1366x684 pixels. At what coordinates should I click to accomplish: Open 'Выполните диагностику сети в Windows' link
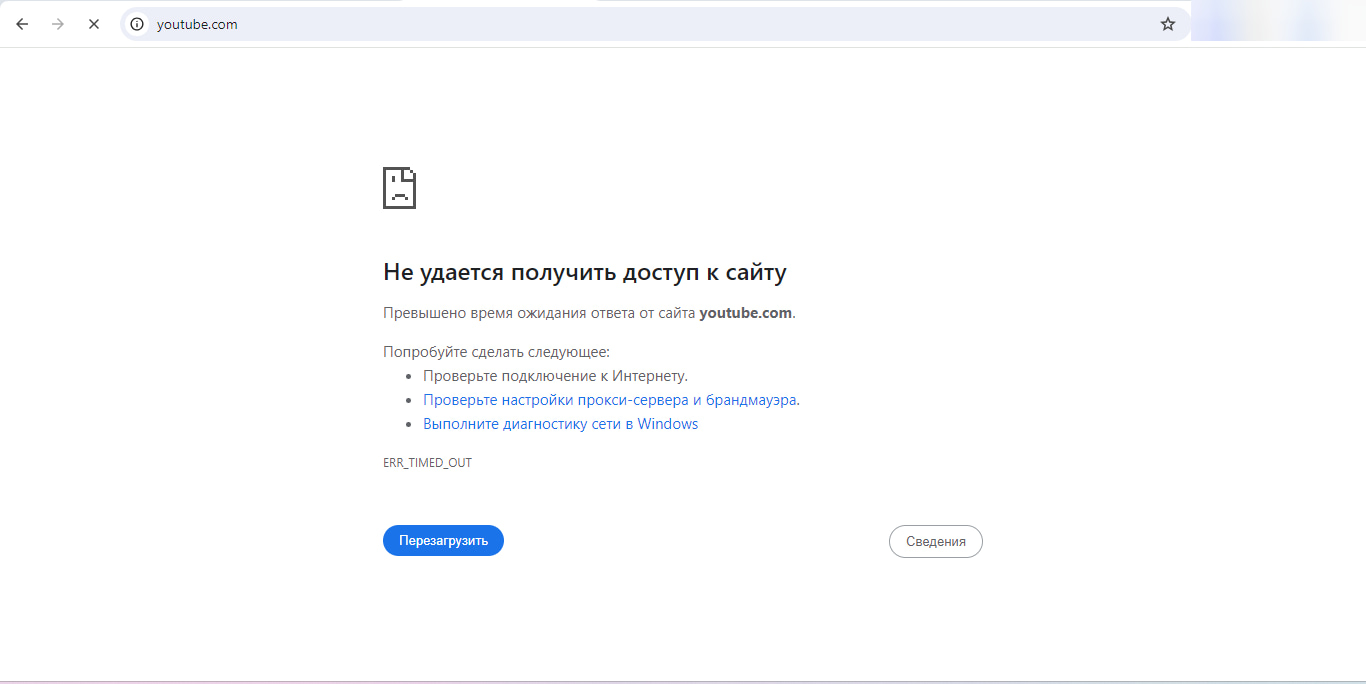(560, 424)
